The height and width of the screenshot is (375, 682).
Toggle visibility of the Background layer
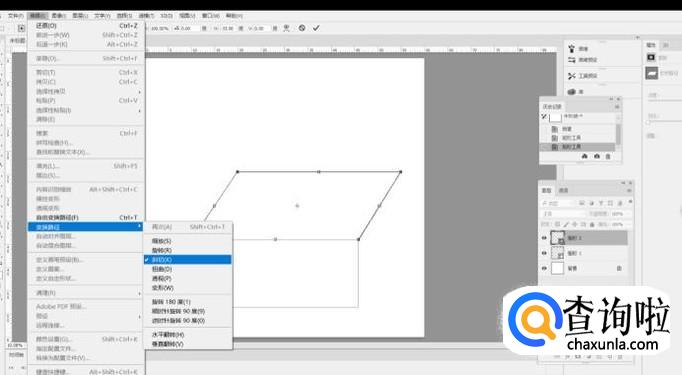[x=544, y=268]
